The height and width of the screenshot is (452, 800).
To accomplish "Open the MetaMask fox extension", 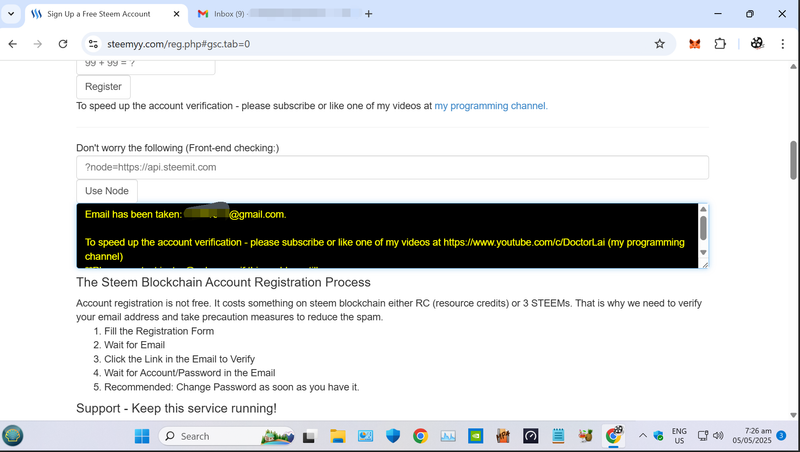I will [x=694, y=44].
